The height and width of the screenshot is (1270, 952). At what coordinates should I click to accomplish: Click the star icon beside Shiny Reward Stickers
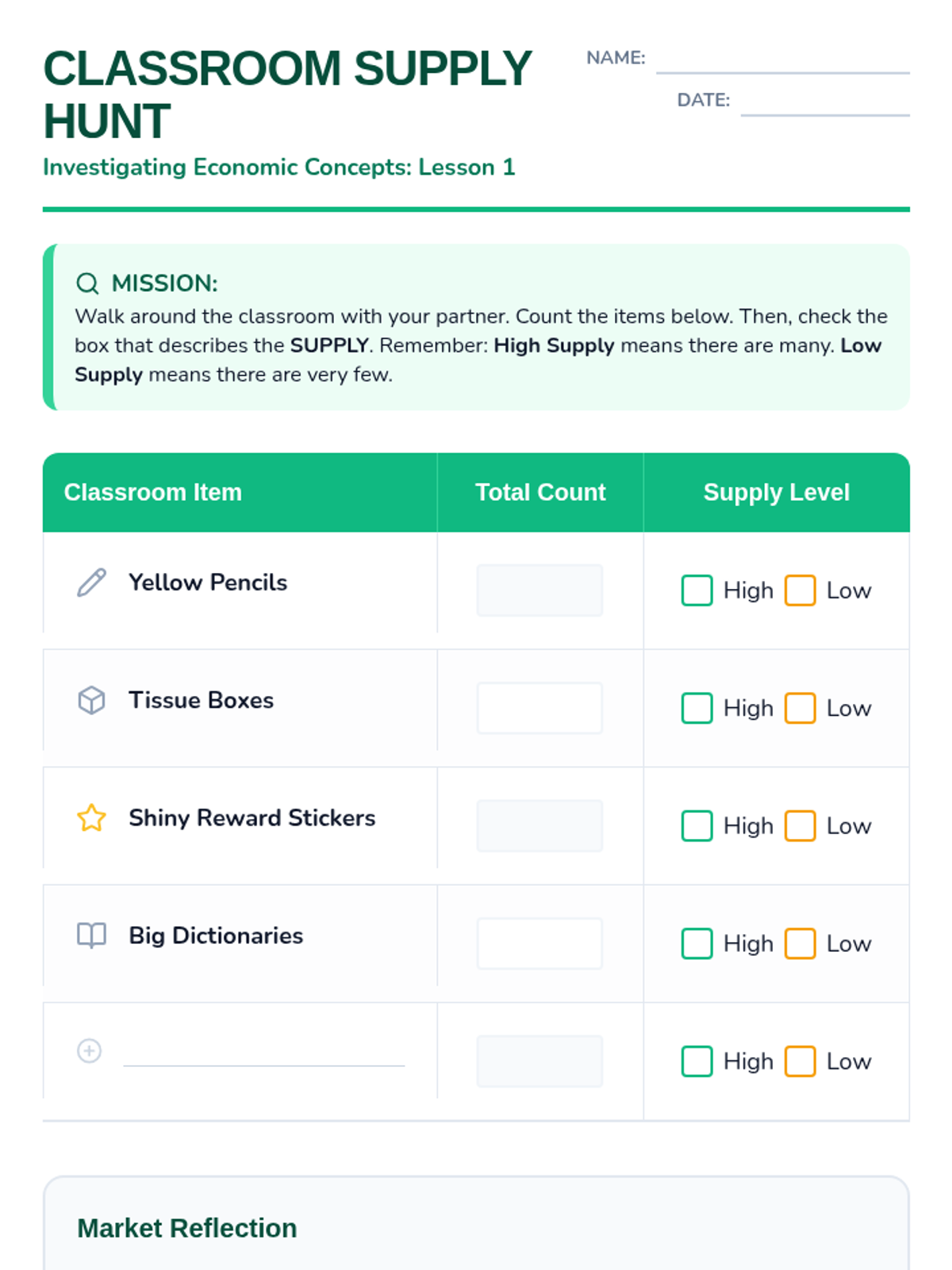[x=91, y=818]
